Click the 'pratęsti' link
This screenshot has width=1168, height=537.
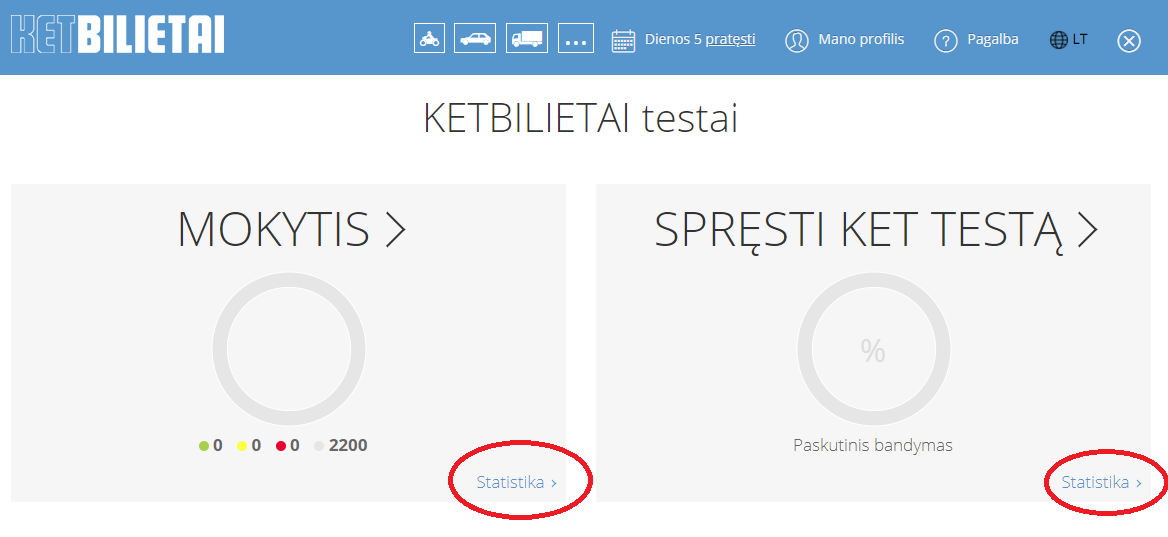coord(730,39)
